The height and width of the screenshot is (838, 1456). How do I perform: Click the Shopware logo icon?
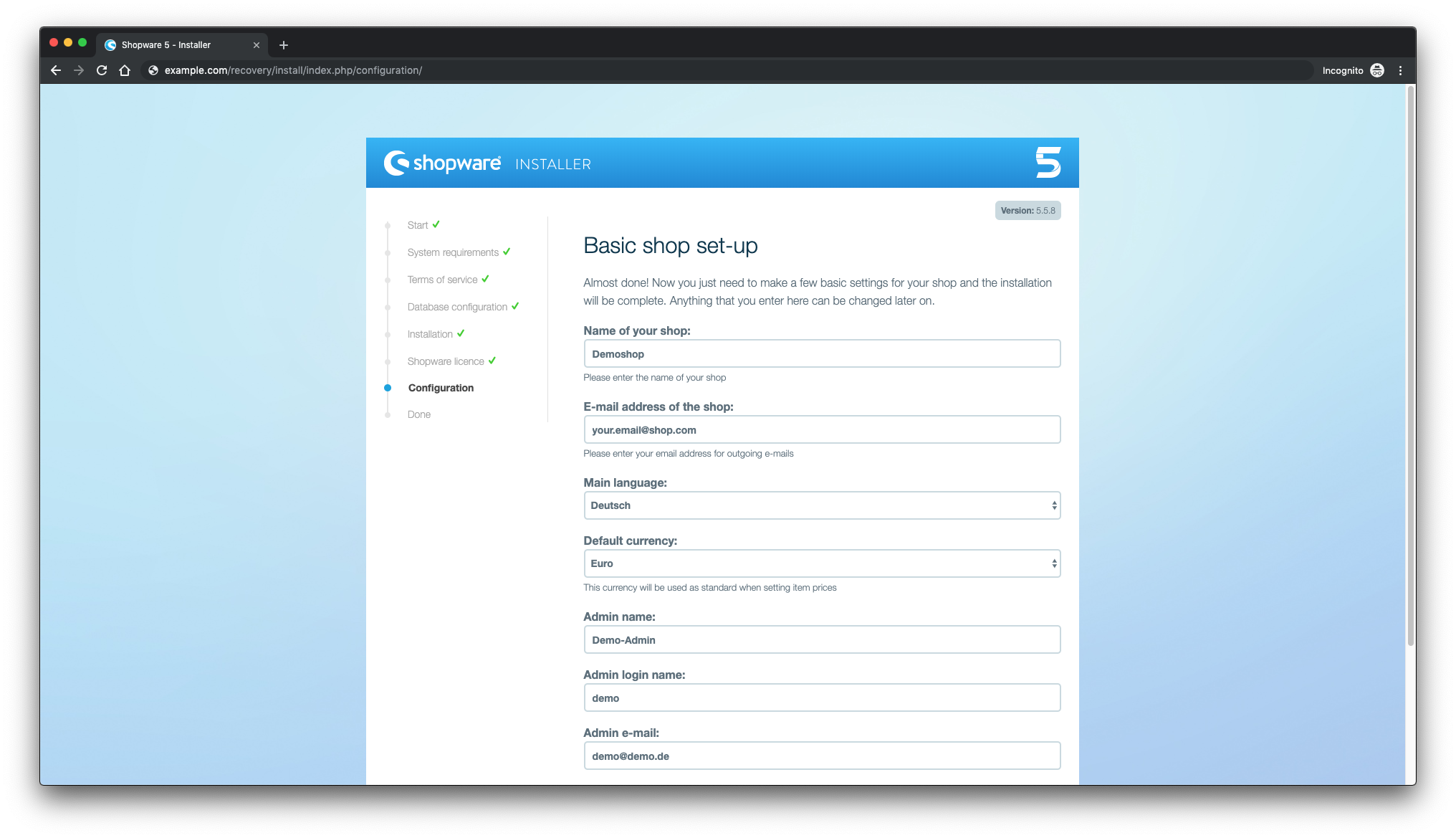tap(398, 164)
